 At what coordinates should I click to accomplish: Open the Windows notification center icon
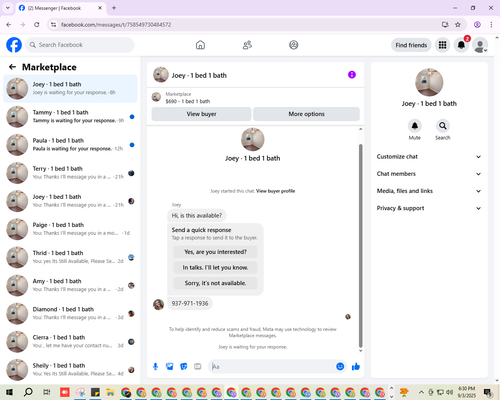(x=488, y=392)
